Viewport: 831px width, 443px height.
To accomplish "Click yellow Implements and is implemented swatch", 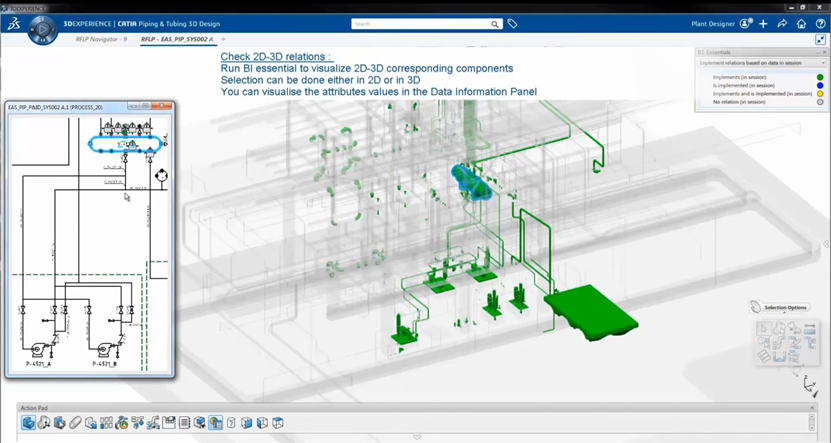I will (820, 94).
